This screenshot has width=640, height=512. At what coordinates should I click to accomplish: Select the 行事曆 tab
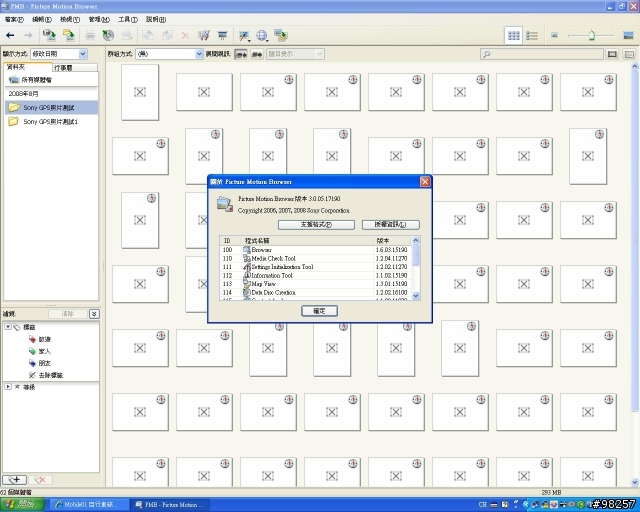pos(75,68)
